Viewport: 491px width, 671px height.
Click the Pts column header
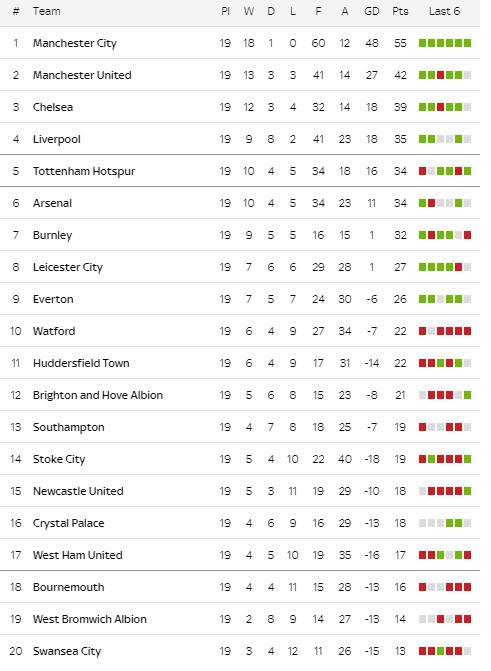point(400,11)
